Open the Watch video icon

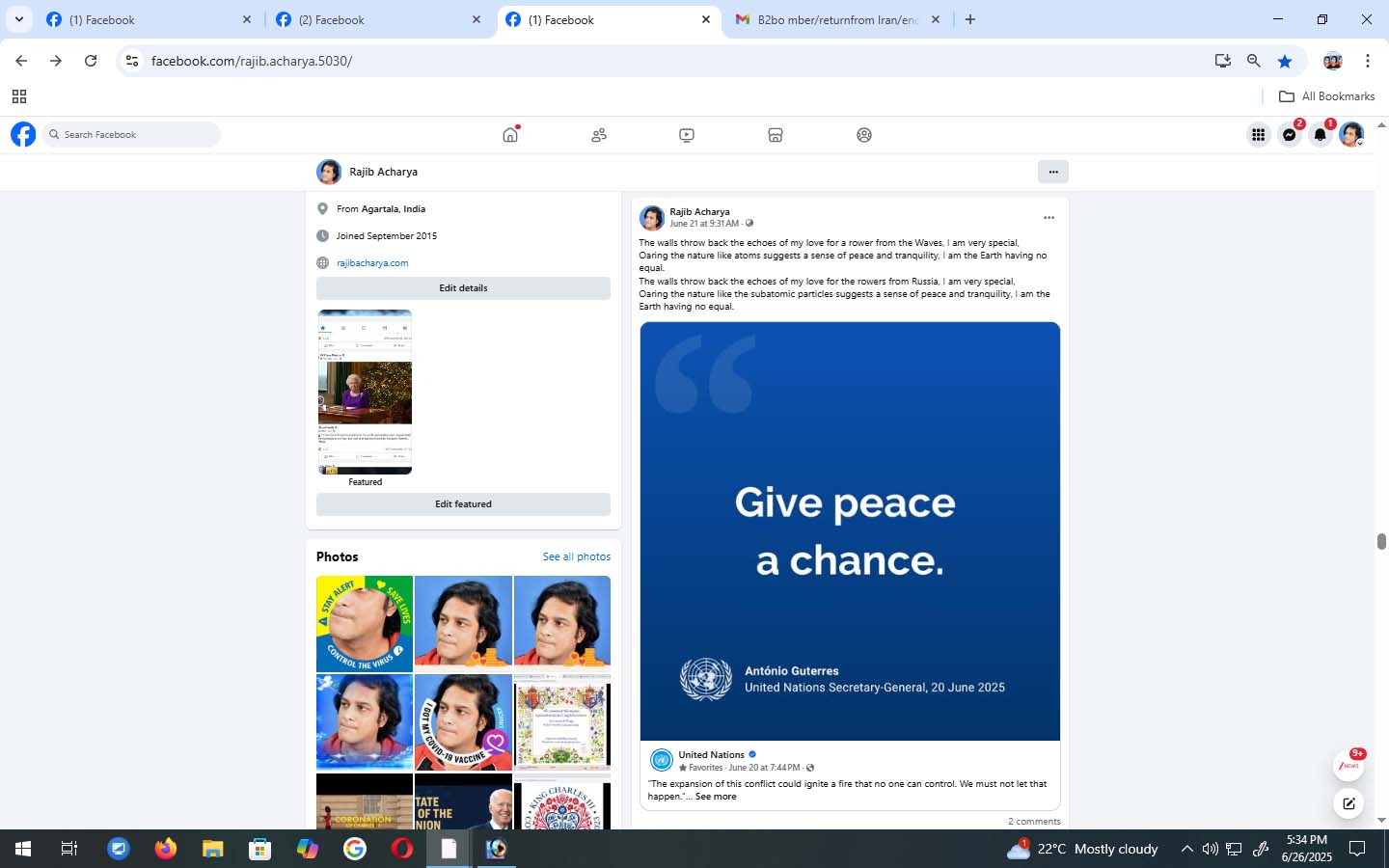687,135
